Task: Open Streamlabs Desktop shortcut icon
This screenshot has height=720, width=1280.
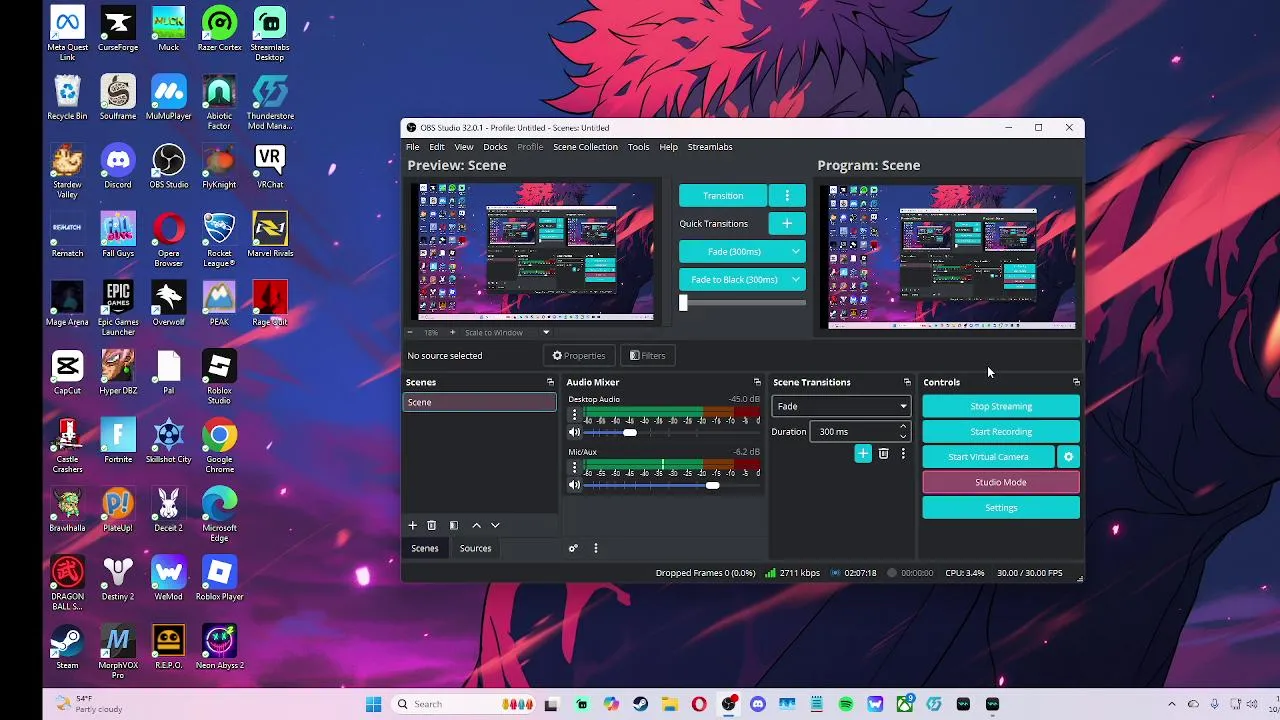Action: click(269, 33)
